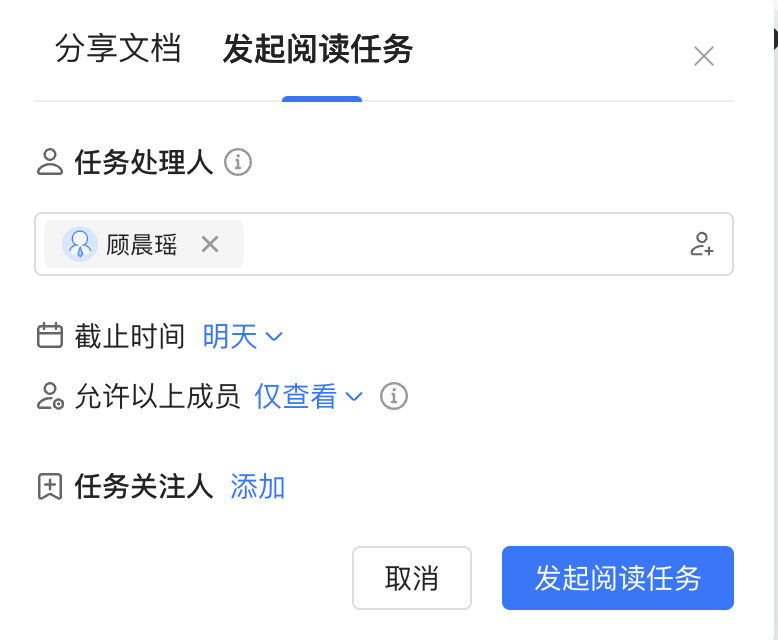Click the add member icon in assignee field

pos(702,244)
